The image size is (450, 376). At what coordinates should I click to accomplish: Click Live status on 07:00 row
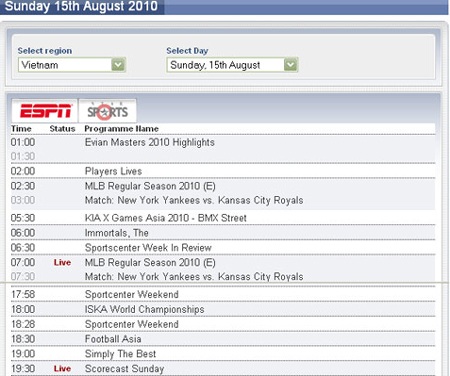click(x=62, y=263)
